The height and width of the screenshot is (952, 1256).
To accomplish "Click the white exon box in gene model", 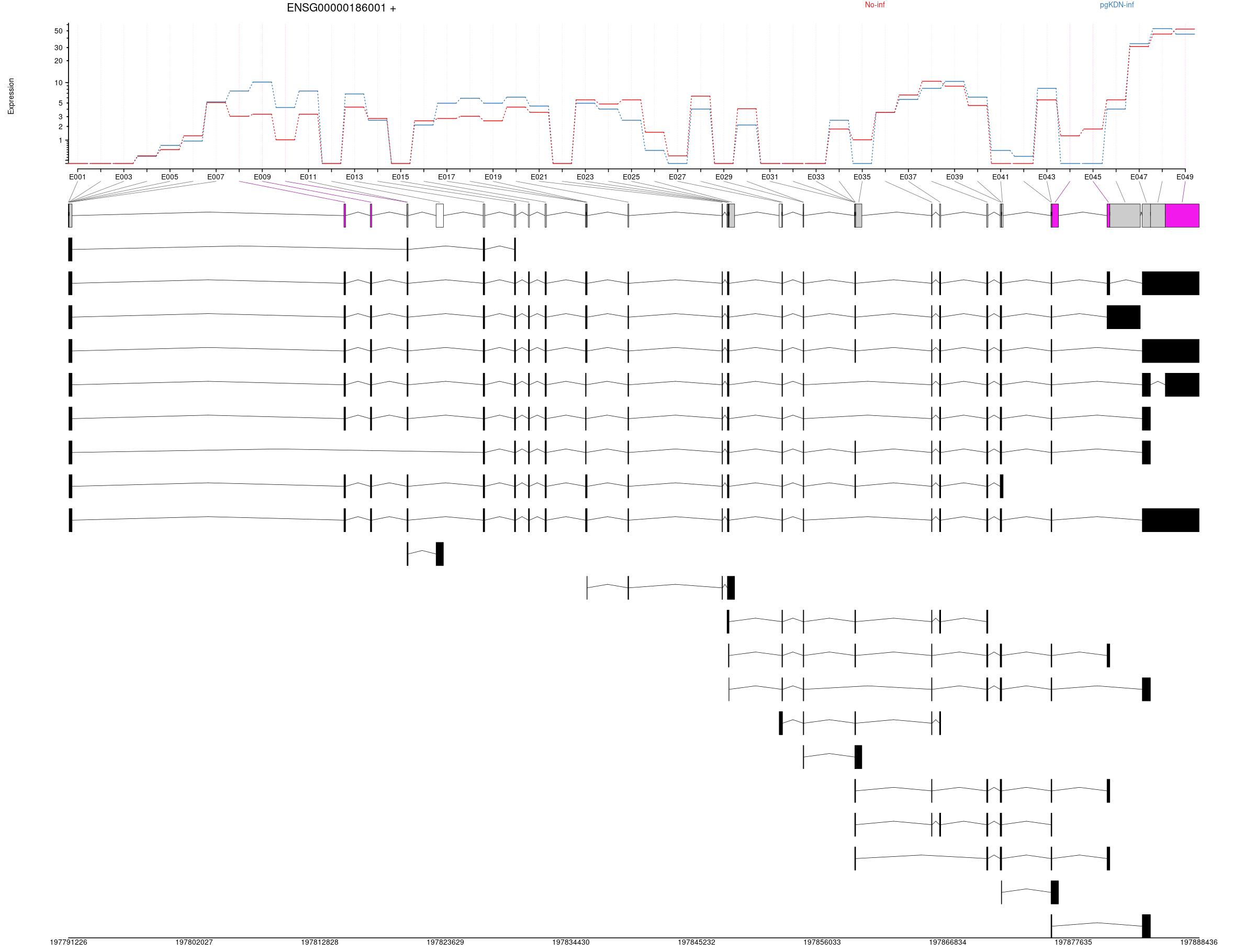I will pyautogui.click(x=440, y=216).
